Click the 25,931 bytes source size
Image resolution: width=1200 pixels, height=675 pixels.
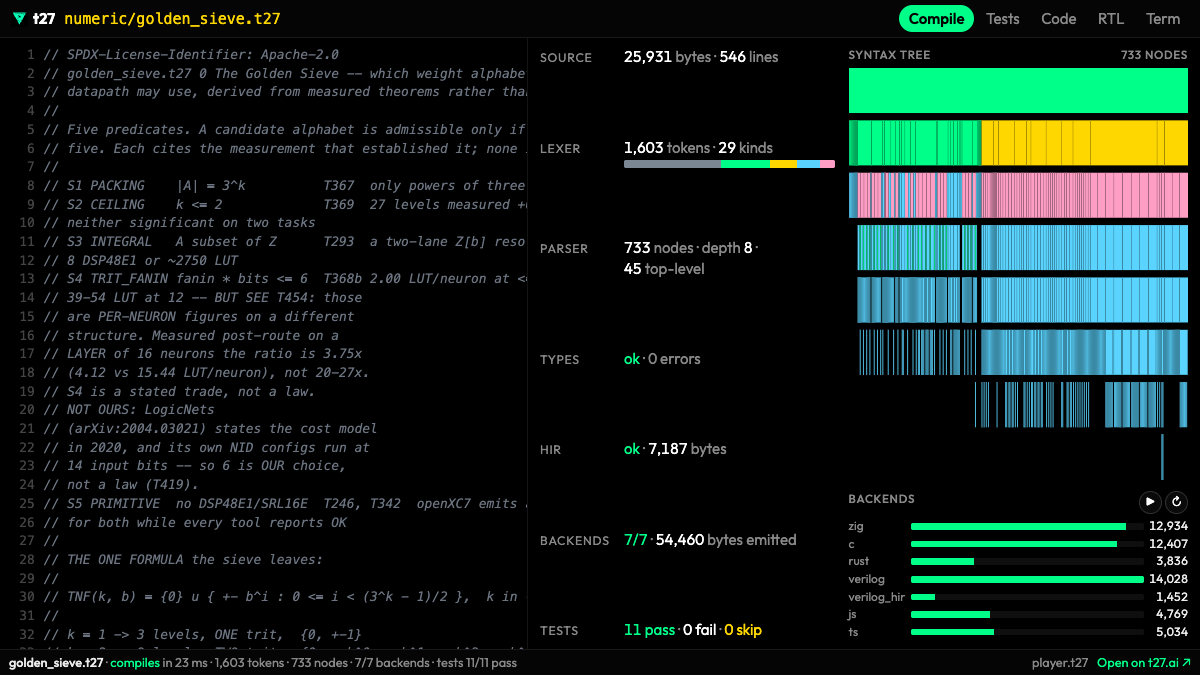(x=667, y=57)
